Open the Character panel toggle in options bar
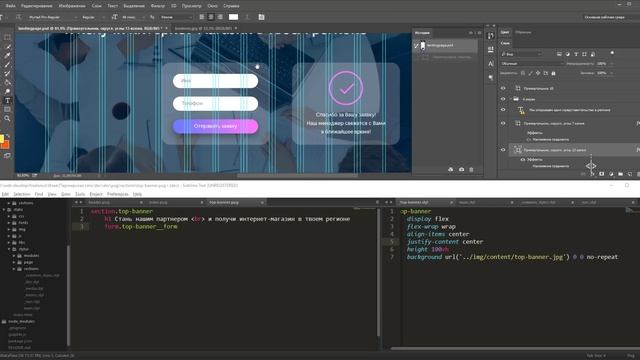Viewport: 640px width, 360px height. coord(262,17)
